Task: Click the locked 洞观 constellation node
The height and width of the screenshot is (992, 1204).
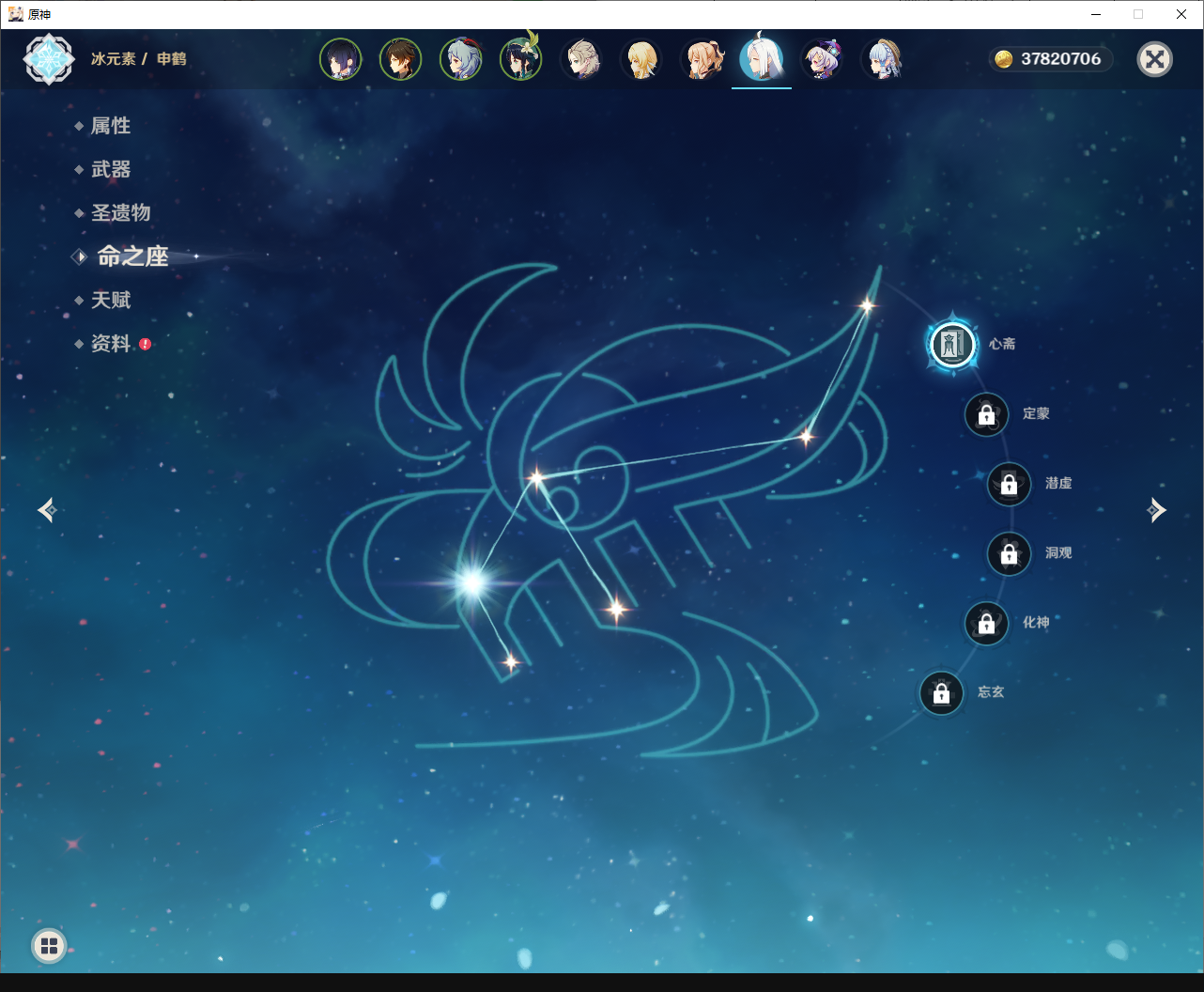Action: [1009, 553]
